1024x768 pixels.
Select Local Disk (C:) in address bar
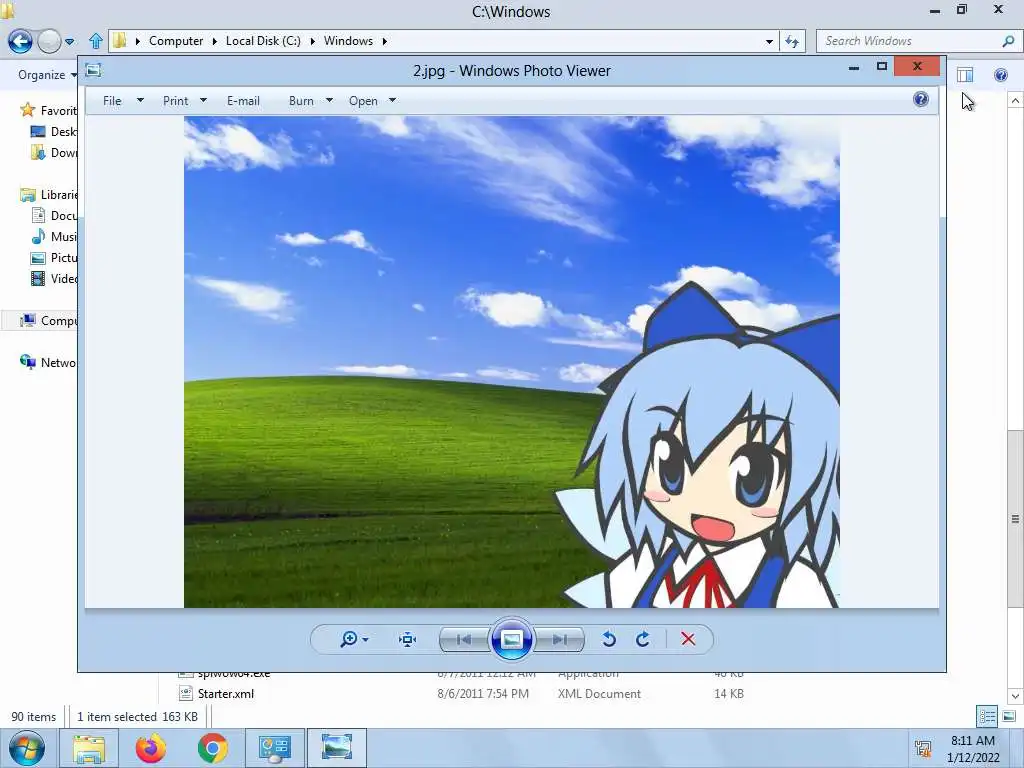pos(263,40)
